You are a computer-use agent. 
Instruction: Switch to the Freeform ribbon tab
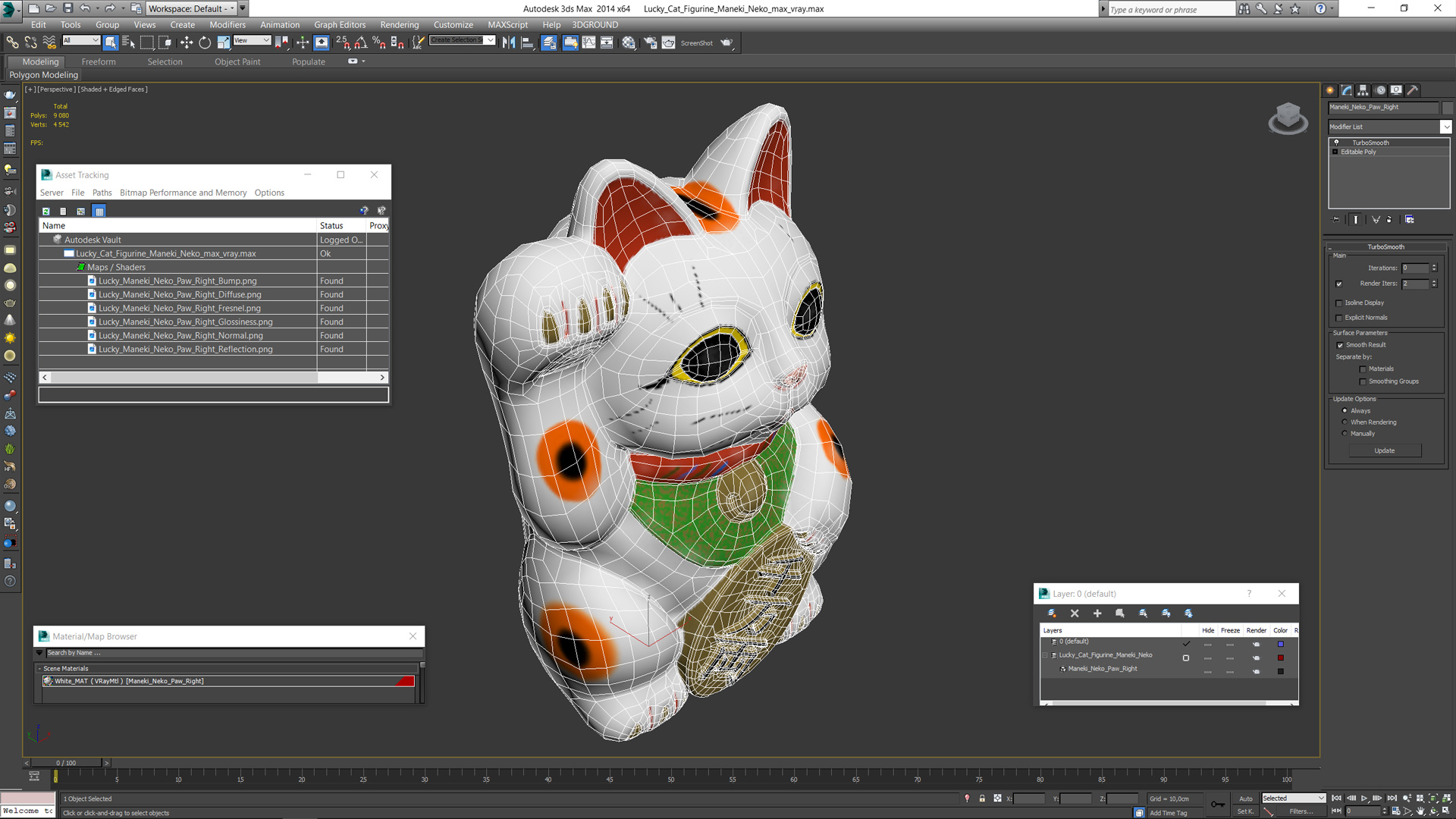99,62
